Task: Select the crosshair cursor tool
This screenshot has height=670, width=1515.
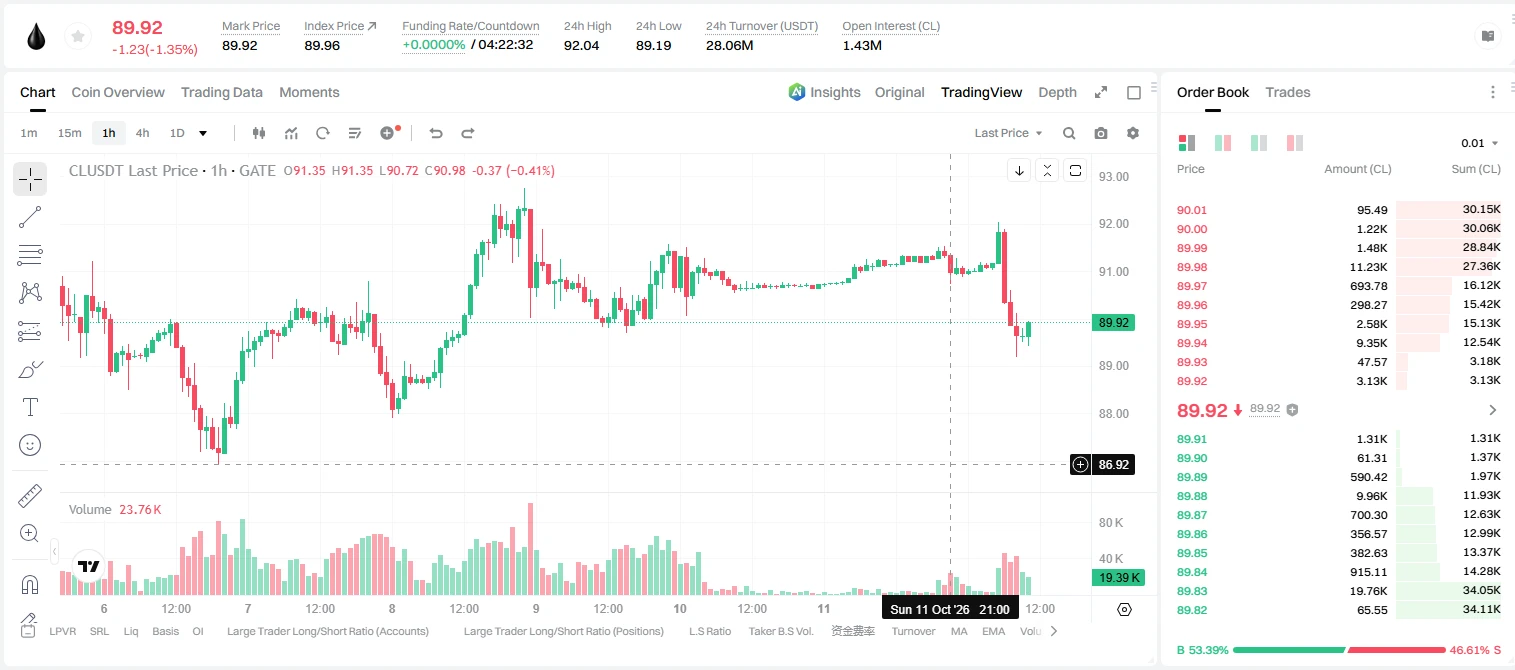Action: [x=30, y=179]
